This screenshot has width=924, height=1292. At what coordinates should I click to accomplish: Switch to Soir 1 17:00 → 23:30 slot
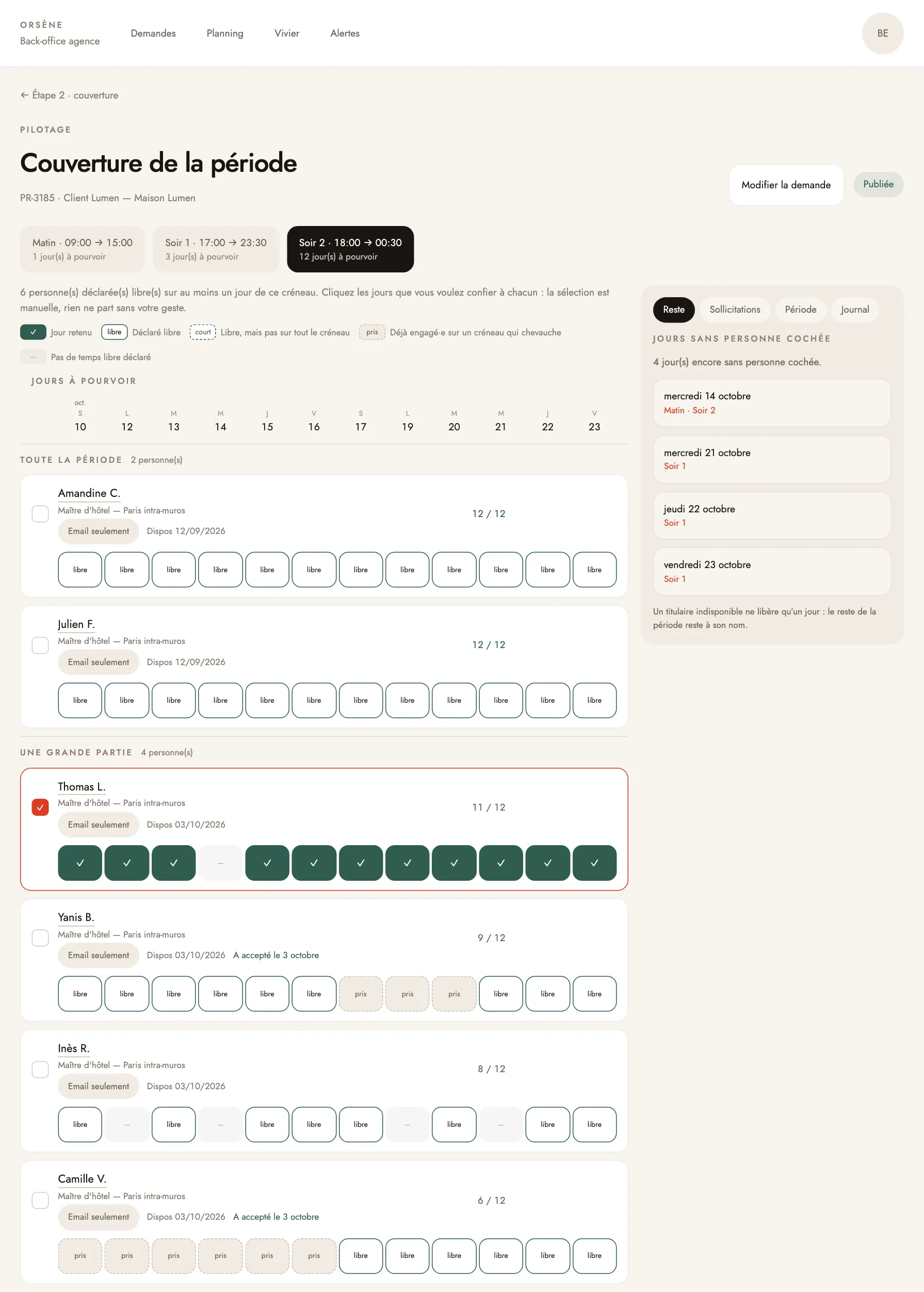click(x=216, y=249)
